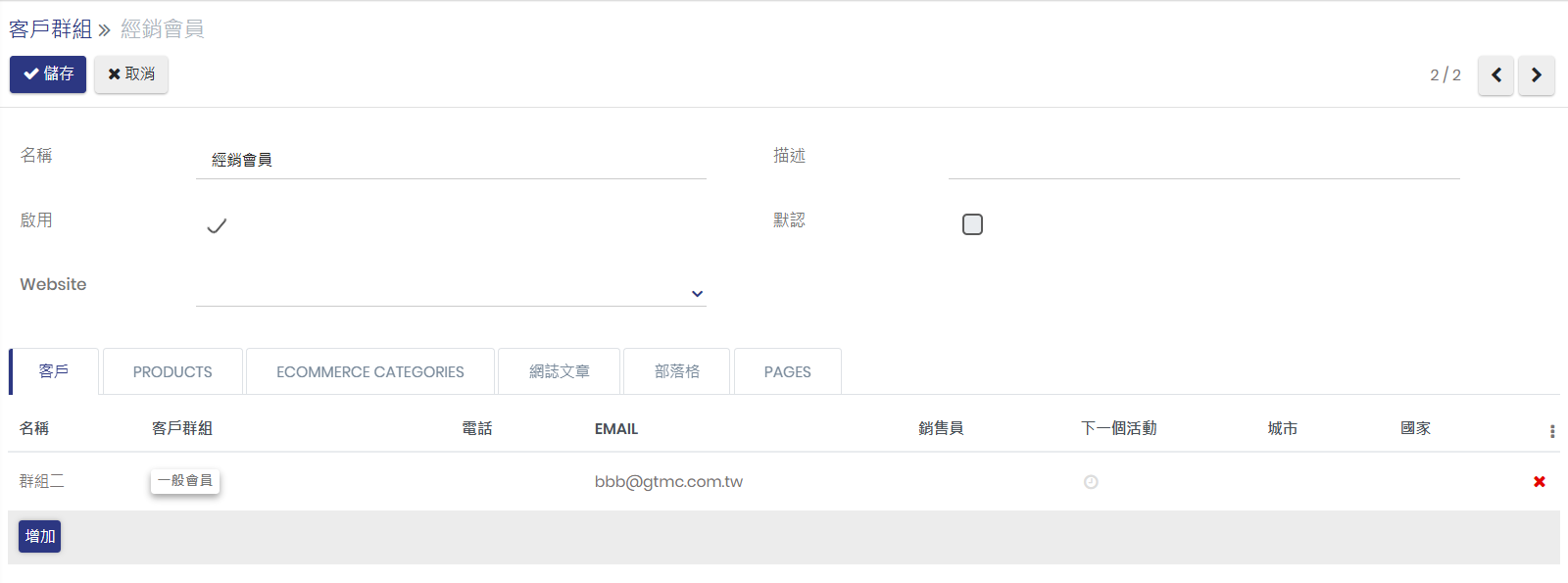
Task: Click the next record arrow
Action: tap(1536, 75)
